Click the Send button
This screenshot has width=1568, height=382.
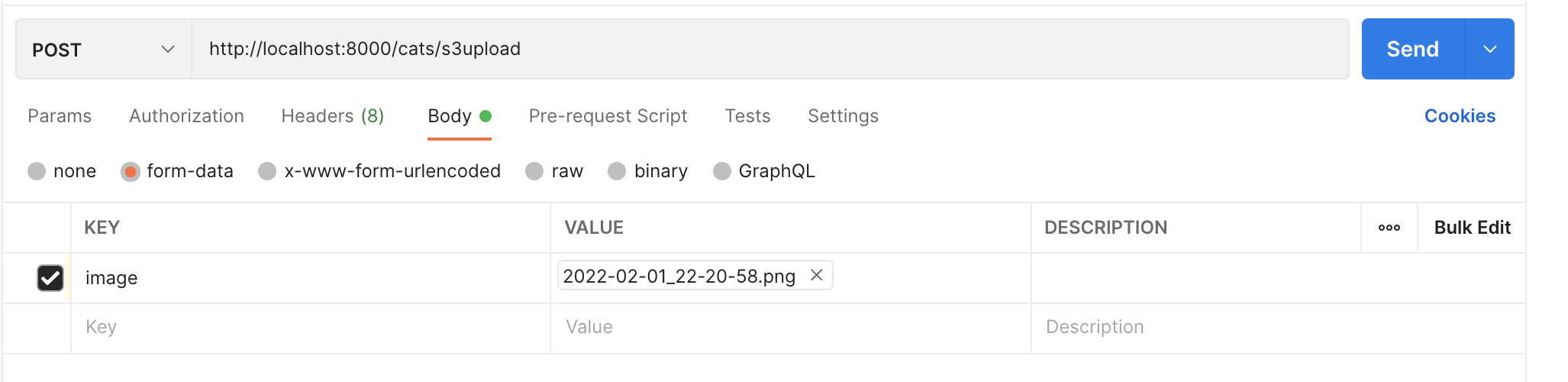[x=1412, y=49]
